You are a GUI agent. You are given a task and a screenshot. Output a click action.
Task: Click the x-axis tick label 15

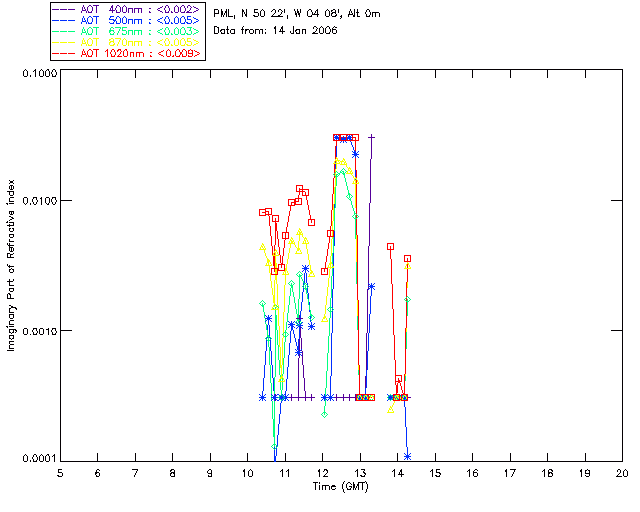436,473
